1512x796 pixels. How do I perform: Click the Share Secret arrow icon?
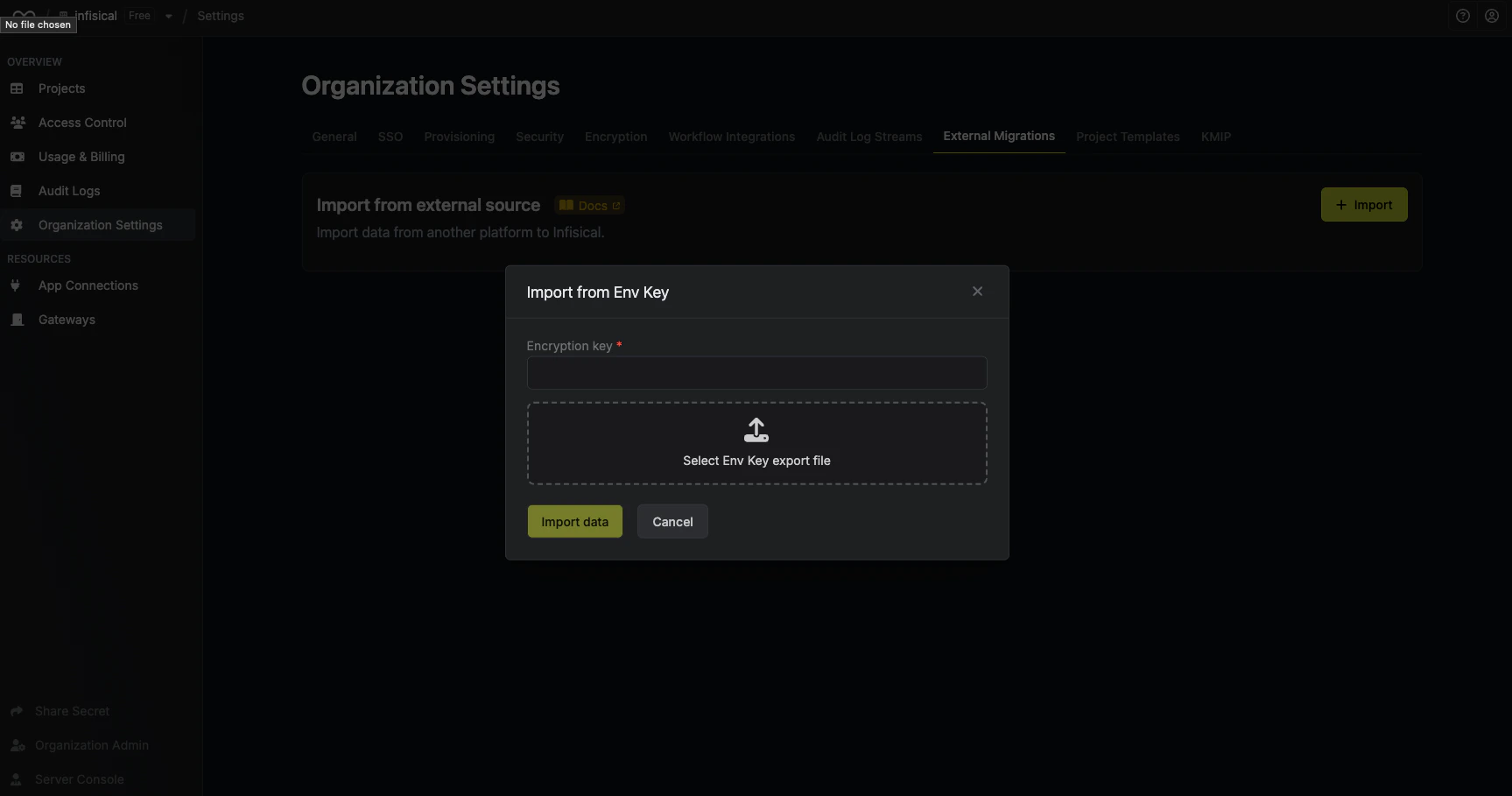[17, 711]
